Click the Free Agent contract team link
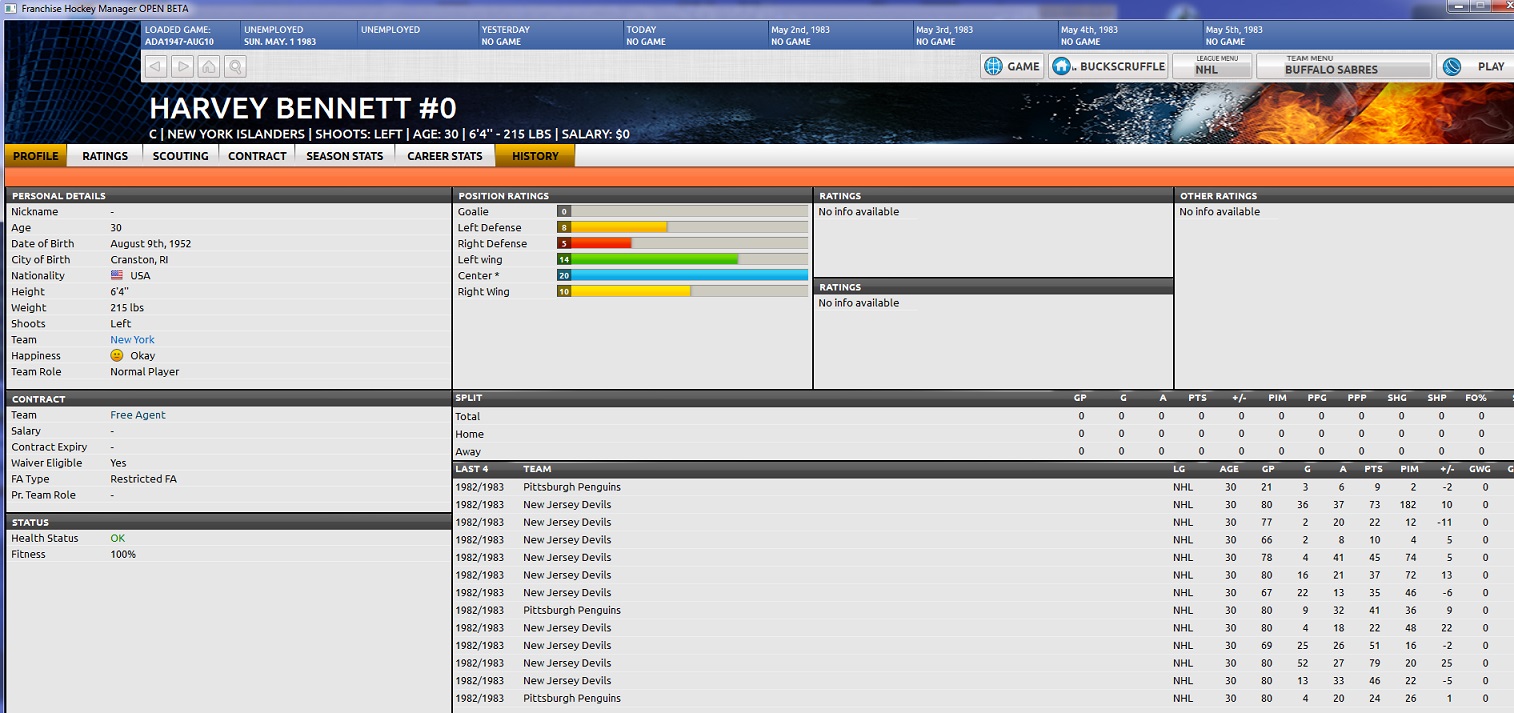The image size is (1514, 713). coord(138,415)
